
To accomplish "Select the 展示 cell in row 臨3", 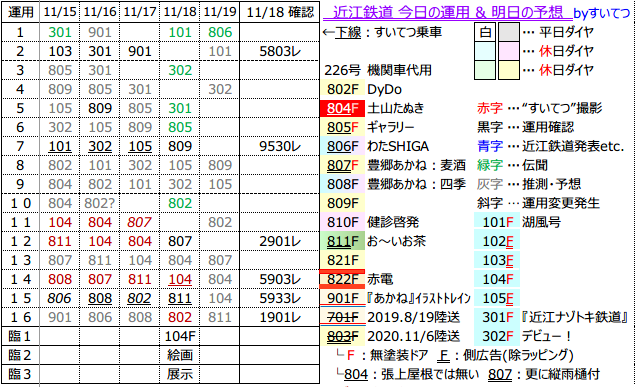I will coord(180,374).
